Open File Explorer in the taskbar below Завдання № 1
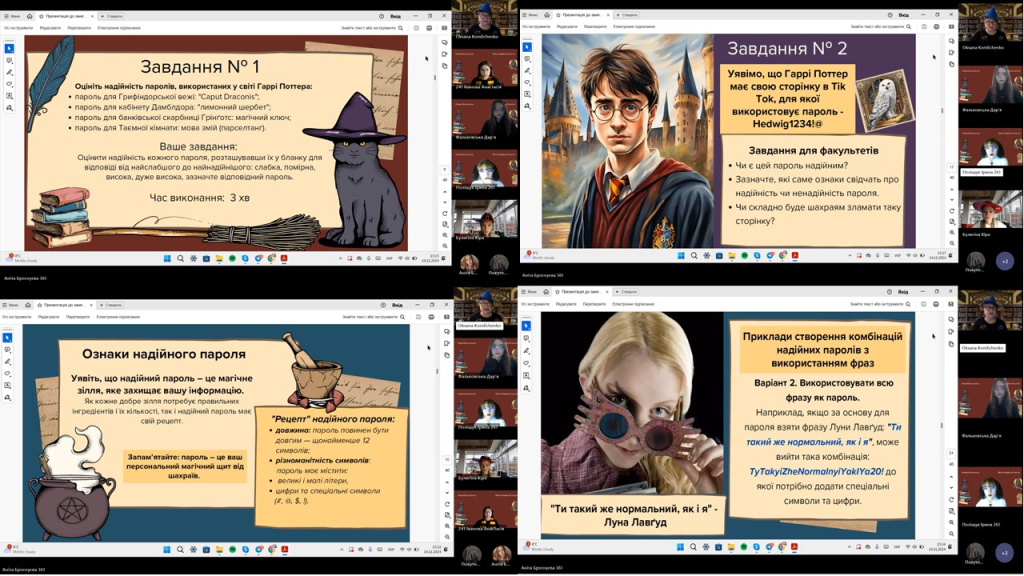The image size is (1024, 576). coord(219,258)
